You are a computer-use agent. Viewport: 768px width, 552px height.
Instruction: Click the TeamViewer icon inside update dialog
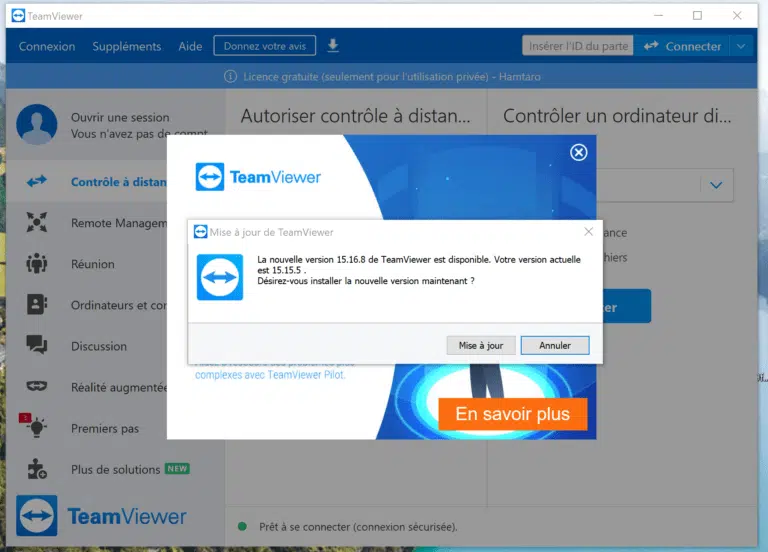pyautogui.click(x=220, y=277)
